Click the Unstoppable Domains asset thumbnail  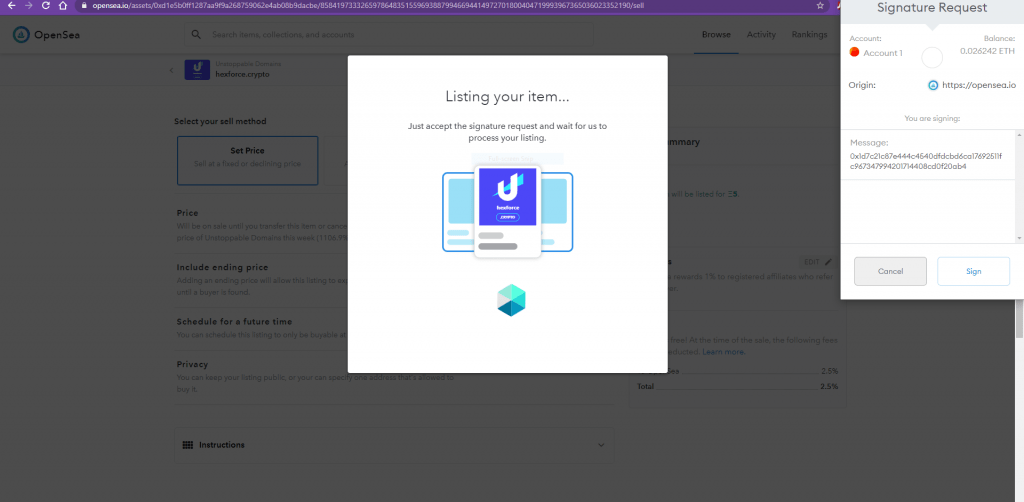coord(197,70)
